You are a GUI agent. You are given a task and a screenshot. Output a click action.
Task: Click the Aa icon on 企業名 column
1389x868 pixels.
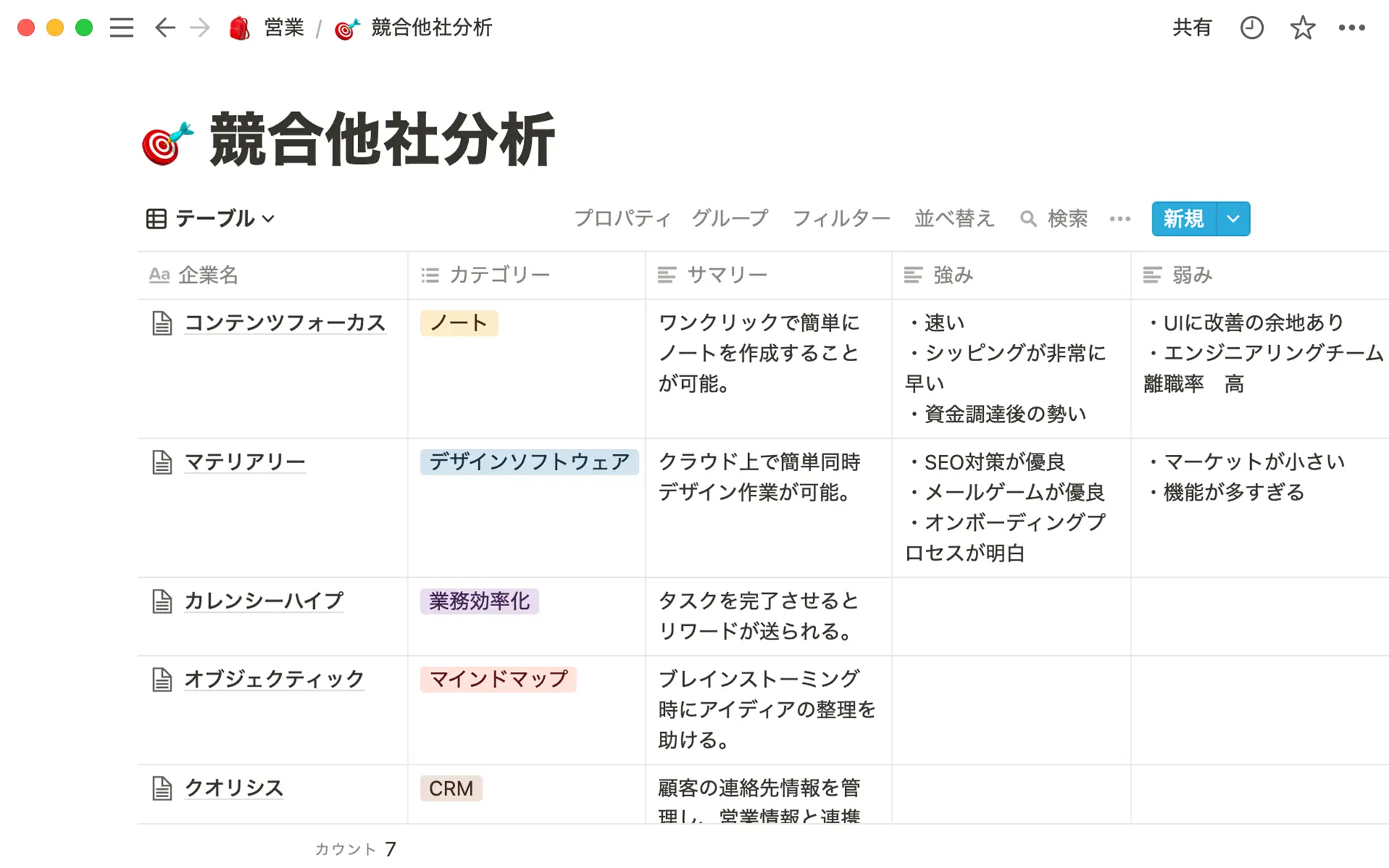point(158,275)
